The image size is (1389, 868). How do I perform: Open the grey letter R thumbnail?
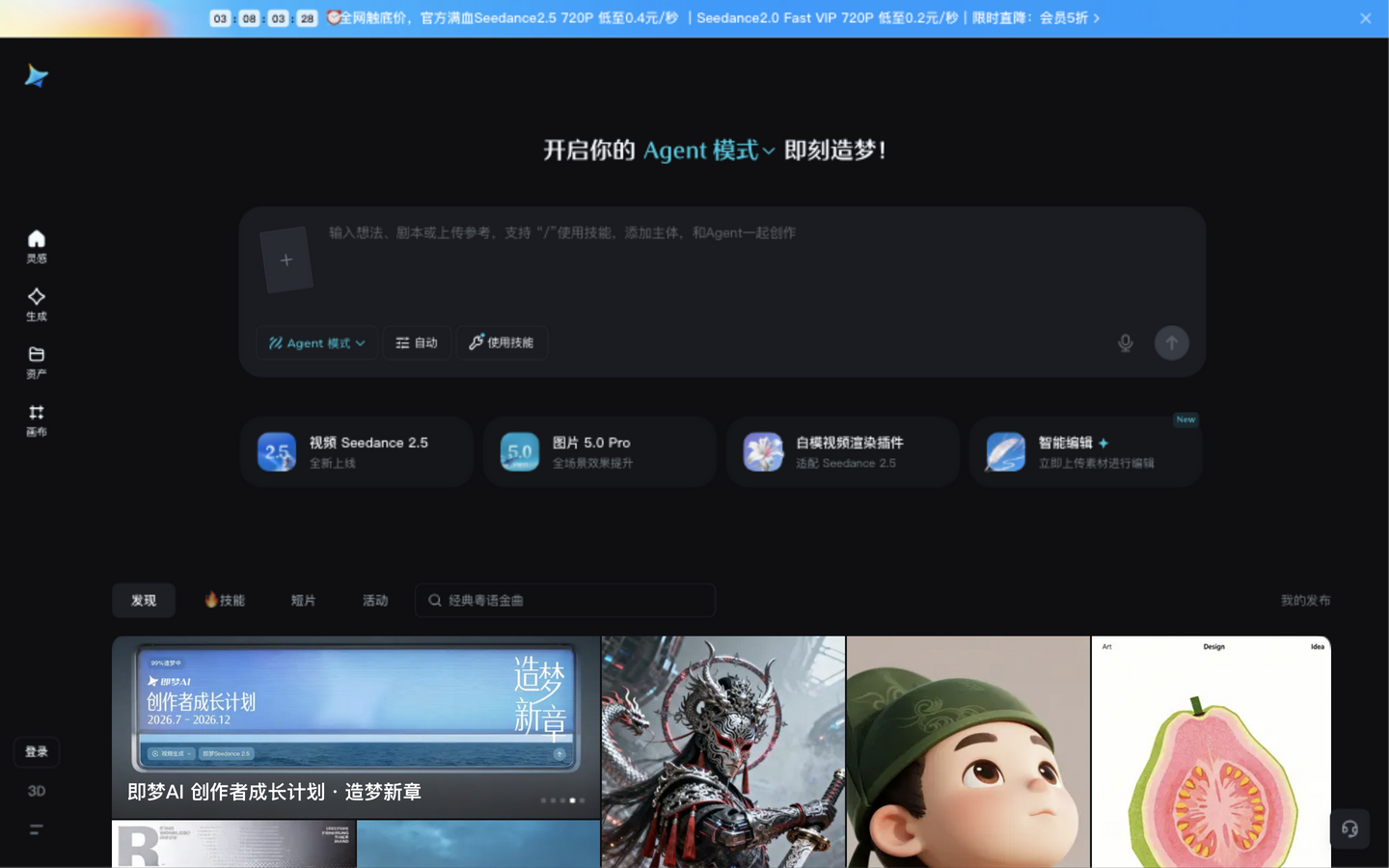[x=233, y=844]
